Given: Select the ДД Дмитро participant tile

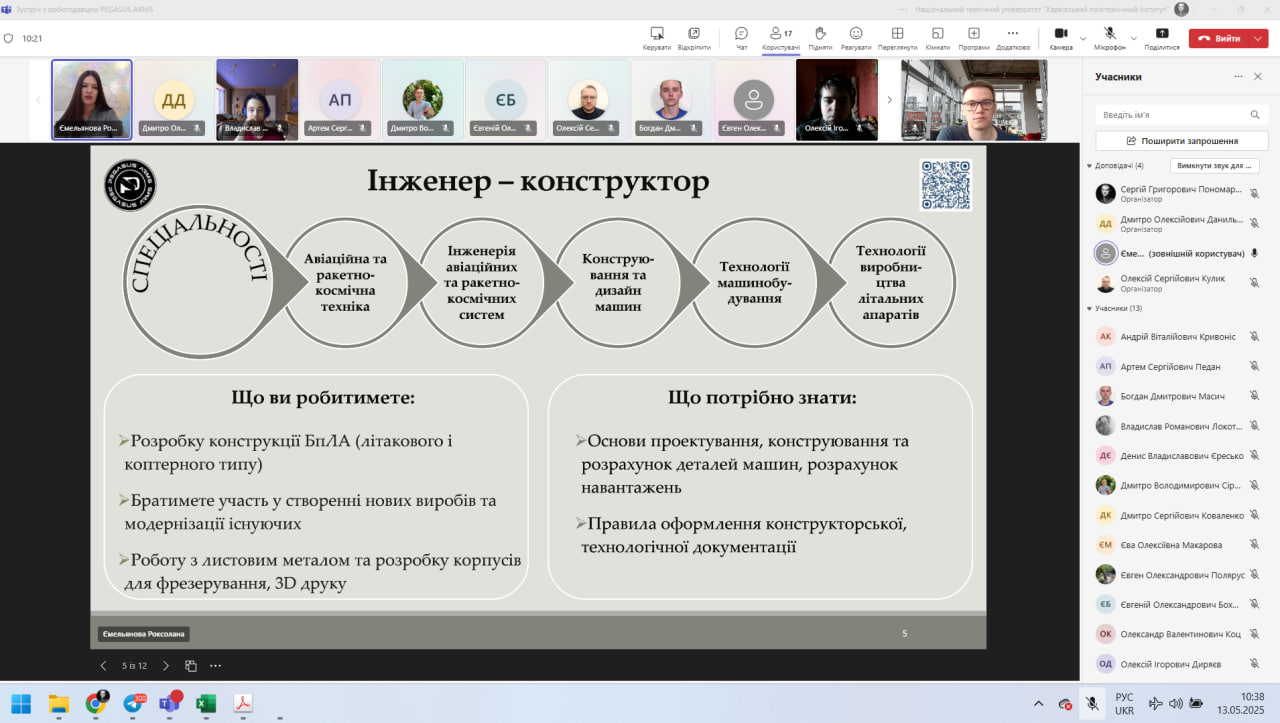Looking at the screenshot, I should 174,99.
